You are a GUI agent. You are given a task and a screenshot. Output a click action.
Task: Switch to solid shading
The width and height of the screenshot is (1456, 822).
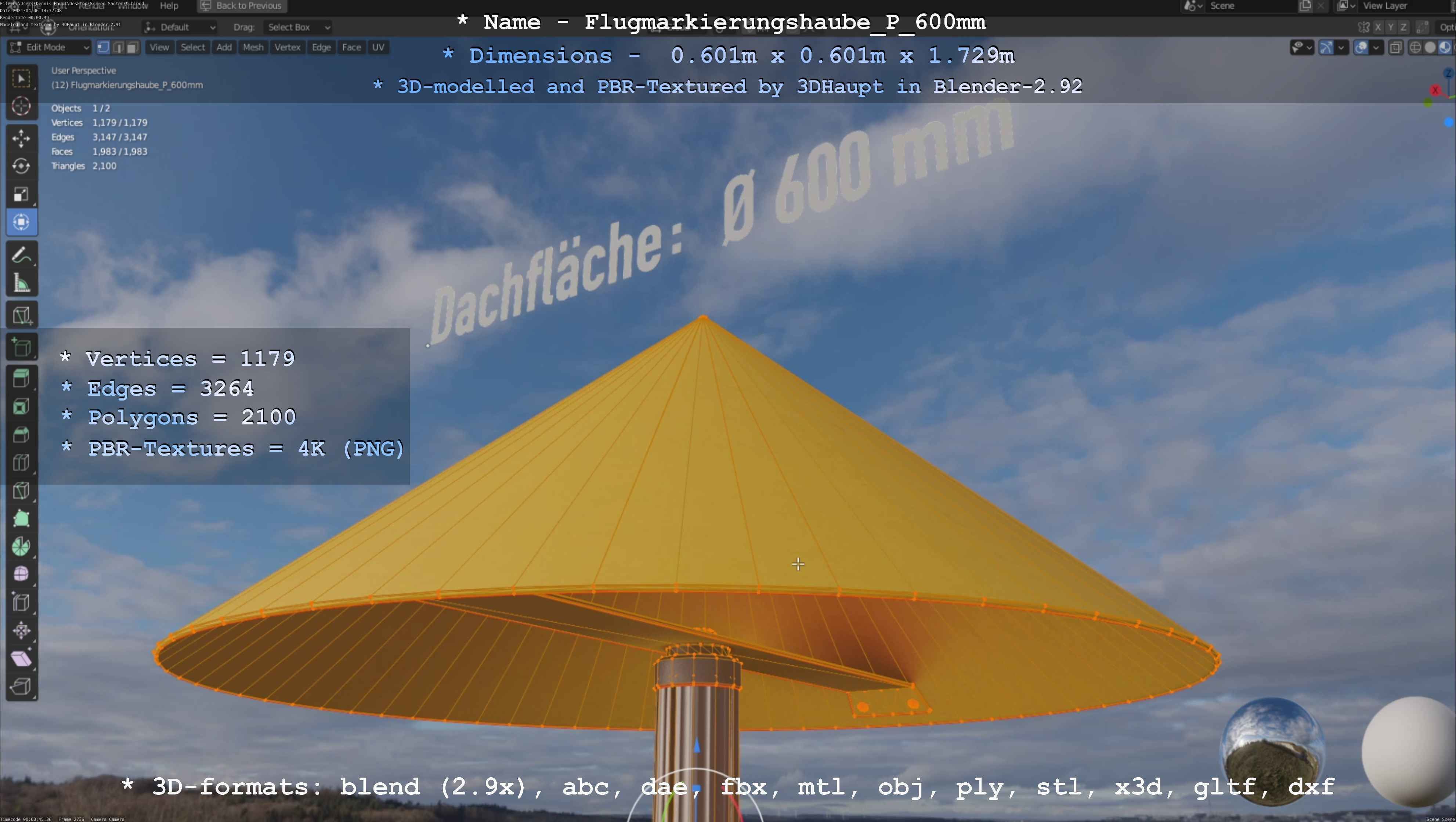tap(1430, 47)
